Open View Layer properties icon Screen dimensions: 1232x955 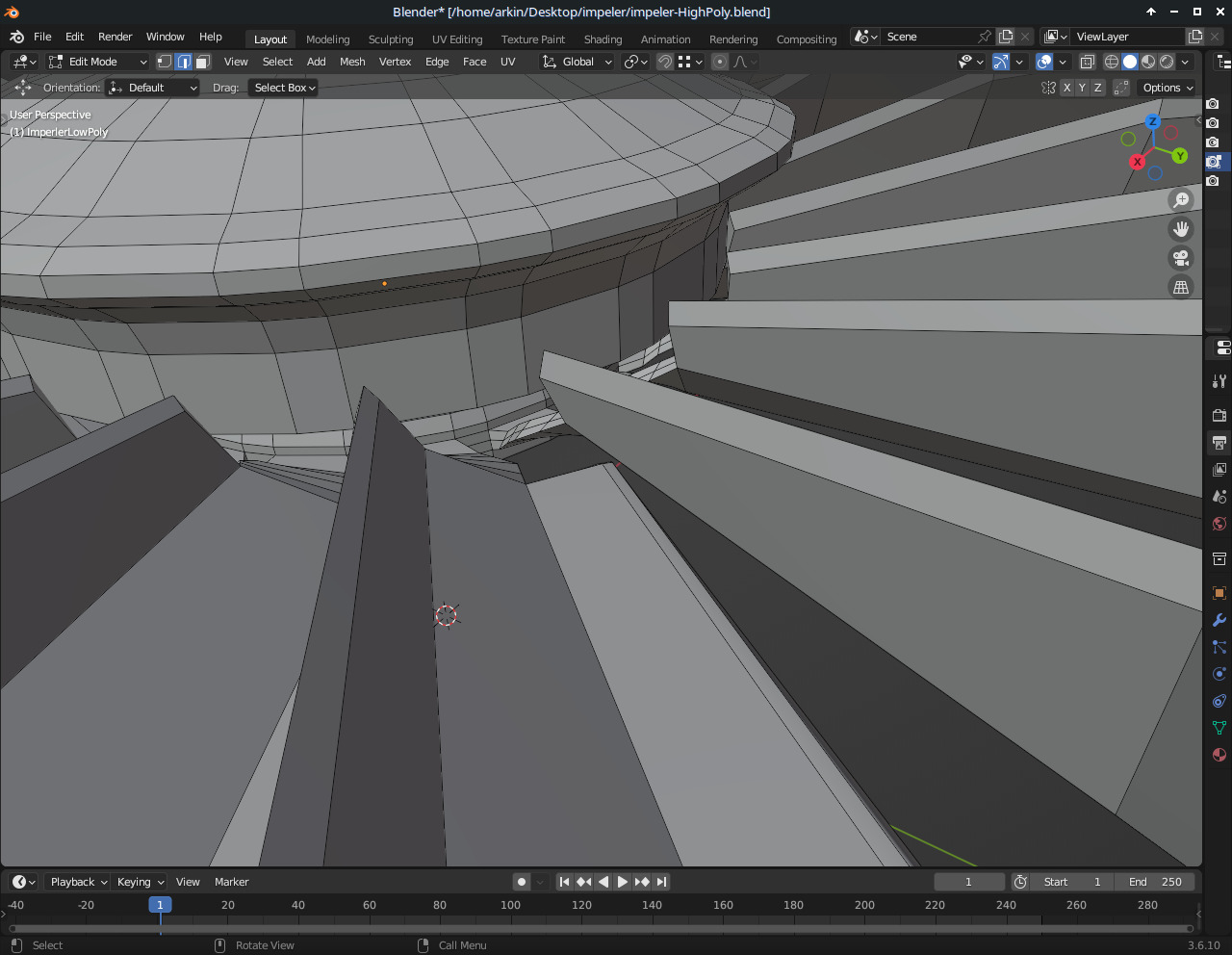click(x=1219, y=470)
